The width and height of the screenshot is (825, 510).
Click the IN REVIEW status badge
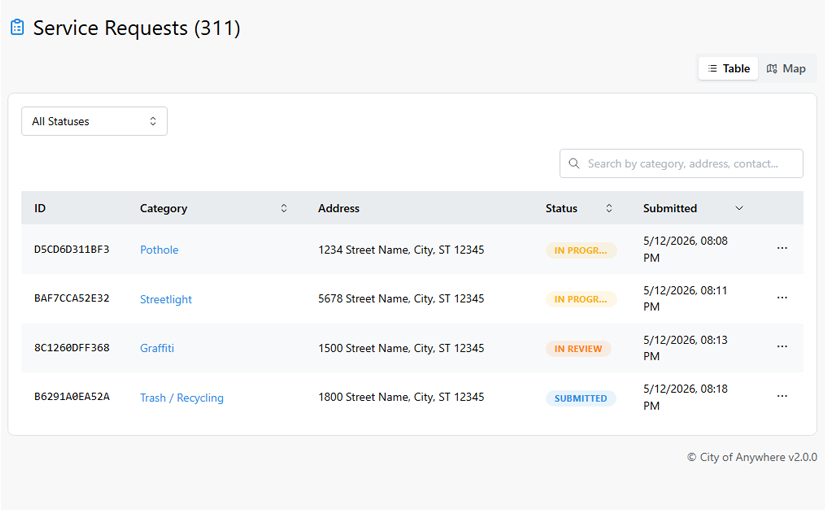click(x=578, y=349)
